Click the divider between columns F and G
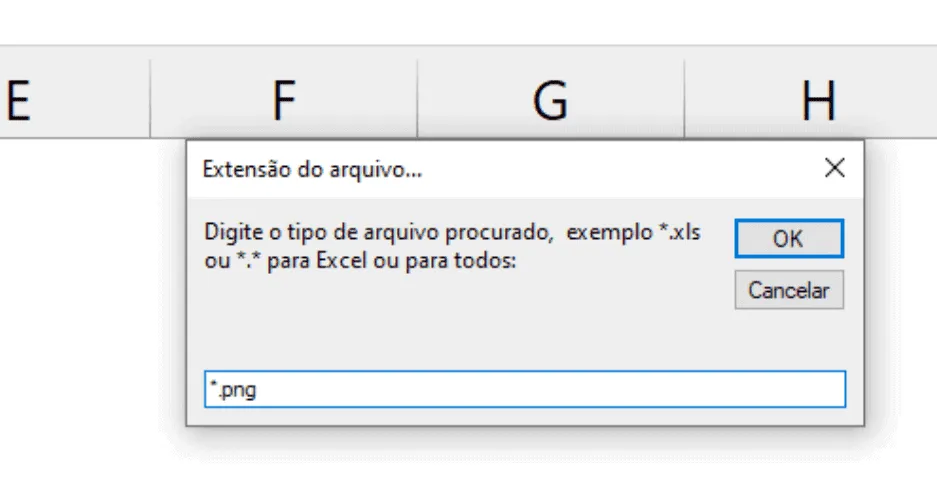 417,99
